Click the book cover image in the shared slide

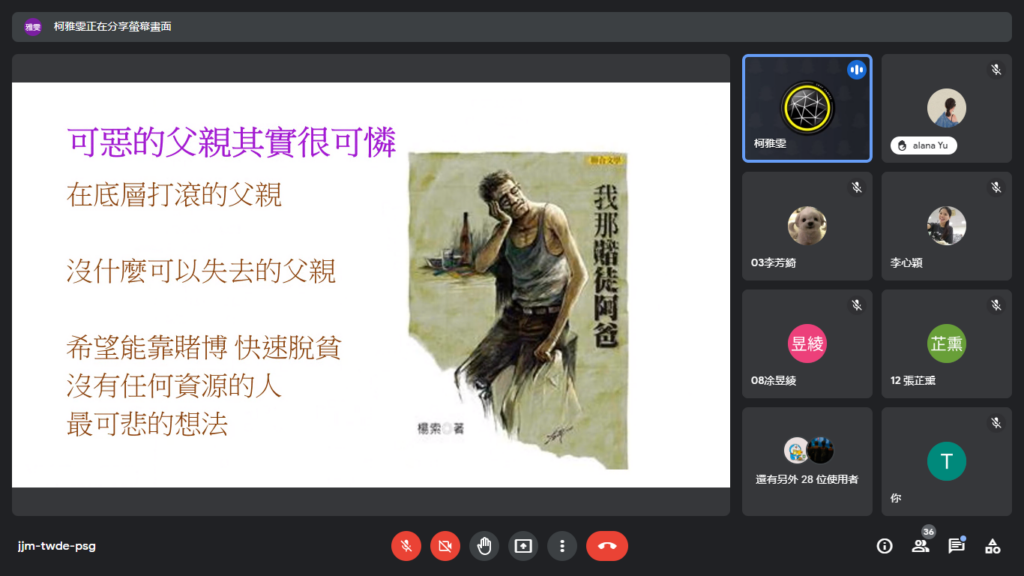tap(519, 310)
